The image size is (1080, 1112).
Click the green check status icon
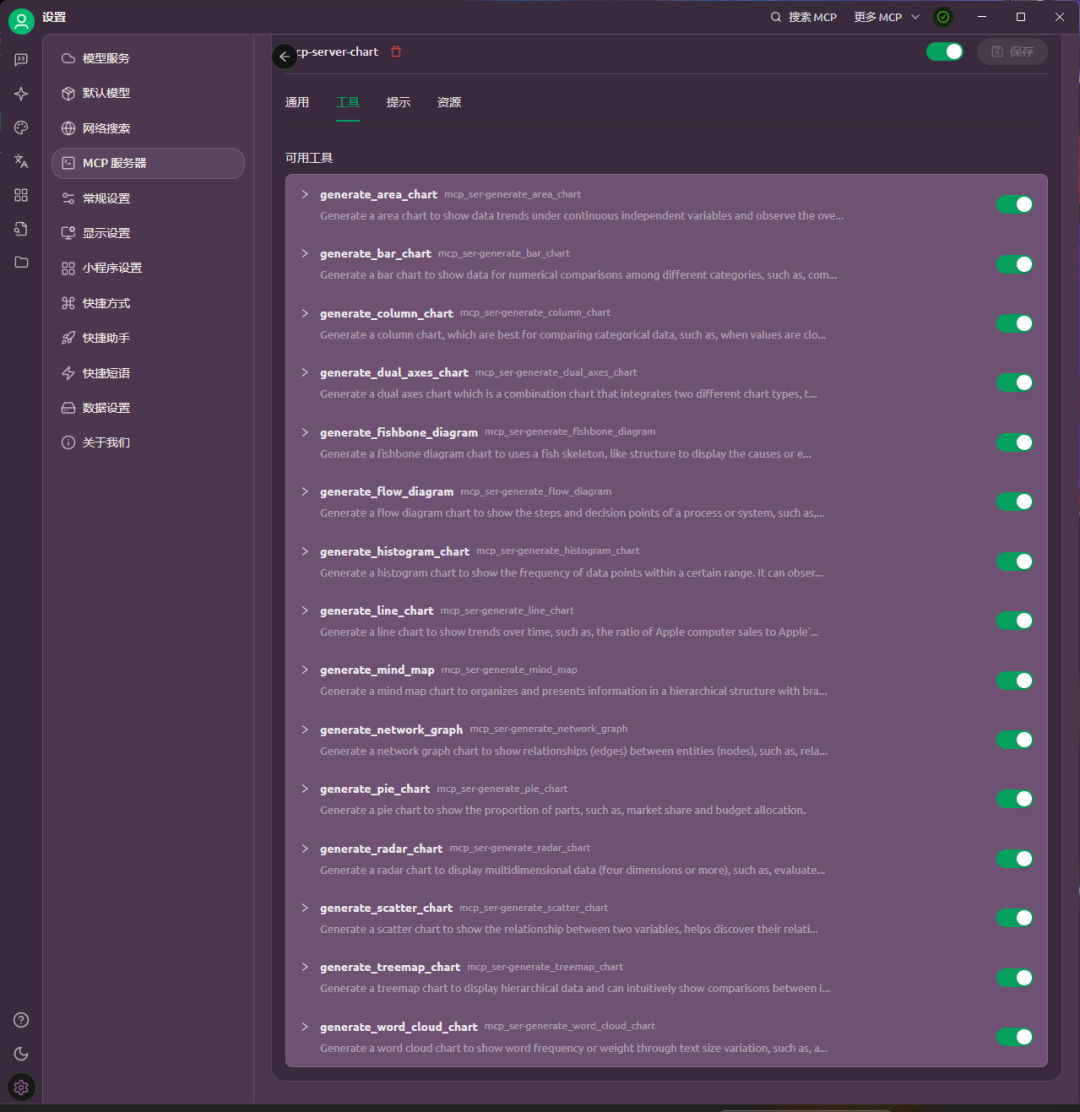pyautogui.click(x=943, y=17)
